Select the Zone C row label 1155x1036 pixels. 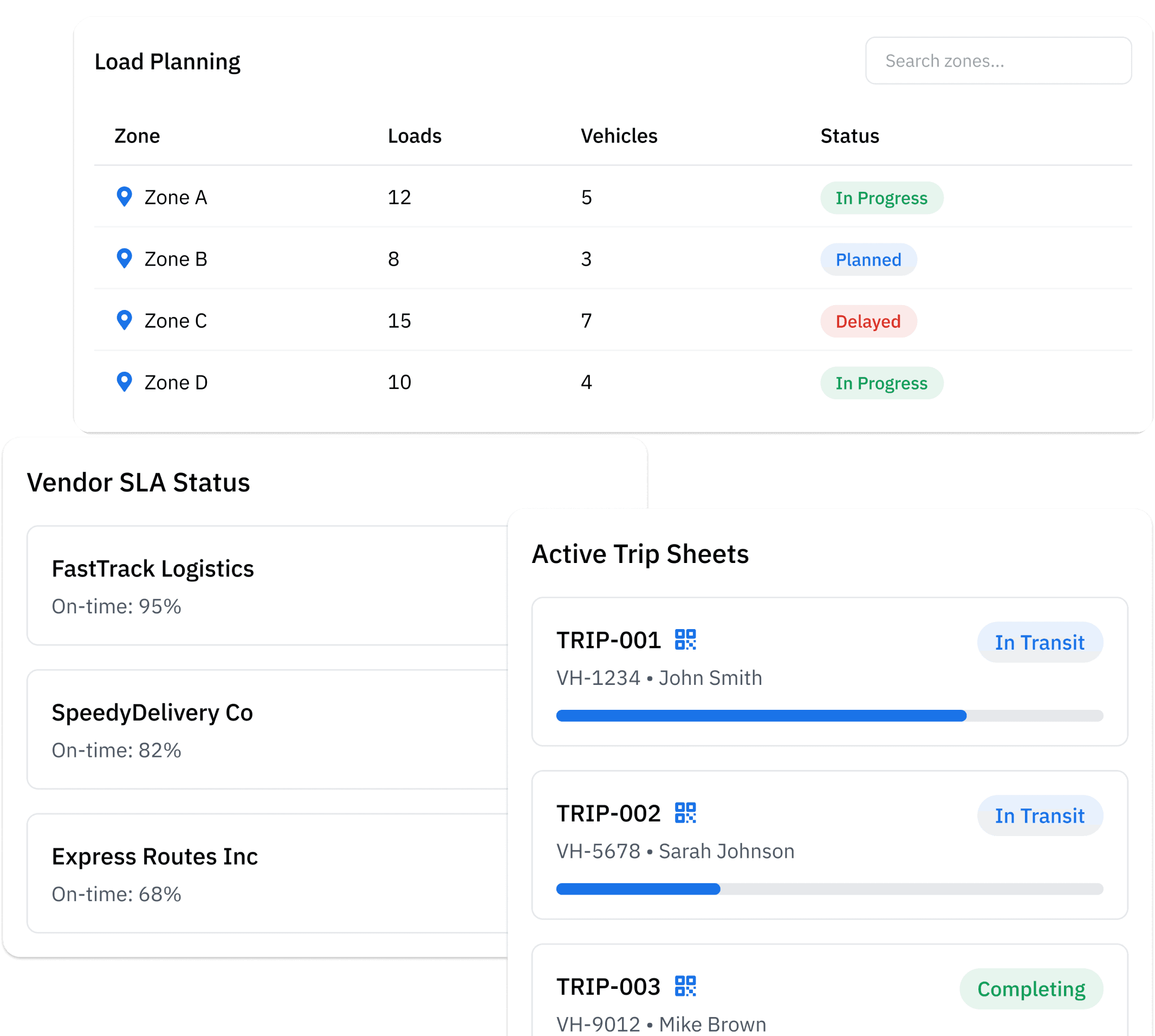pyautogui.click(x=176, y=321)
